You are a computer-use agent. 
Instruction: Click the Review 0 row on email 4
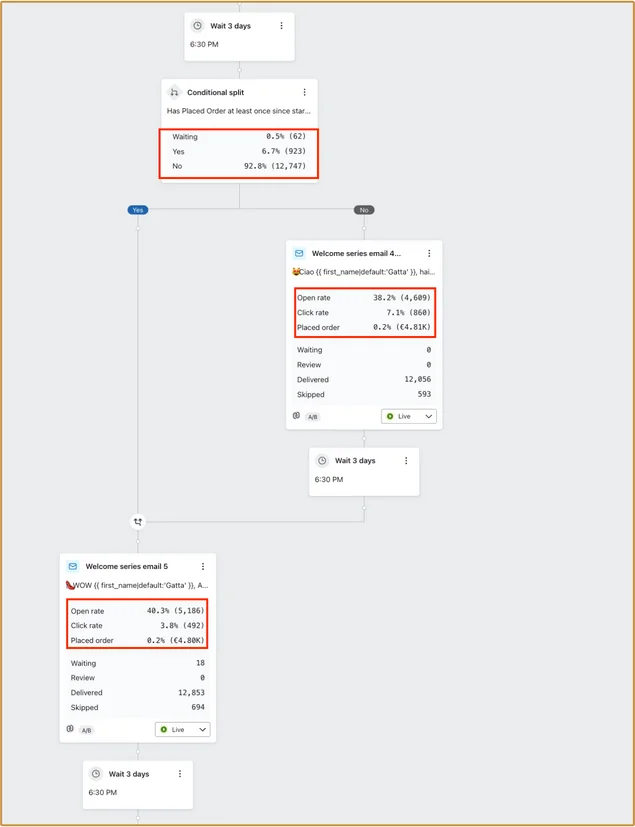coord(364,365)
